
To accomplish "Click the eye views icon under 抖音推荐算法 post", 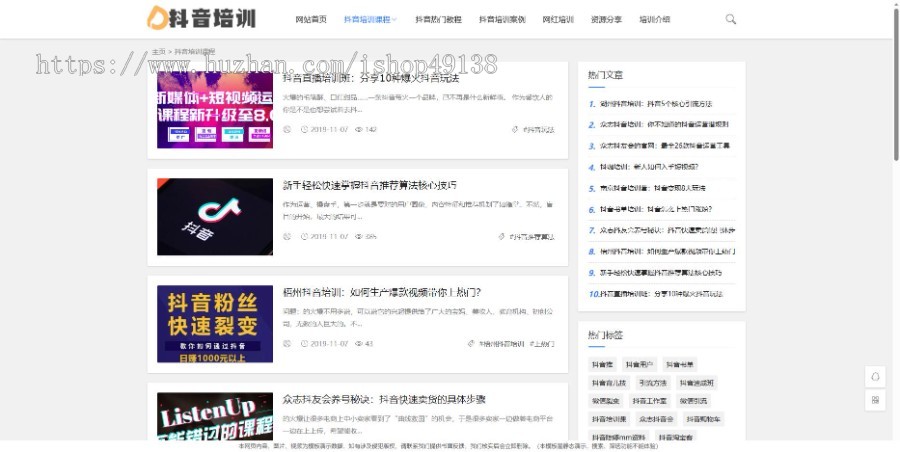I will [359, 236].
